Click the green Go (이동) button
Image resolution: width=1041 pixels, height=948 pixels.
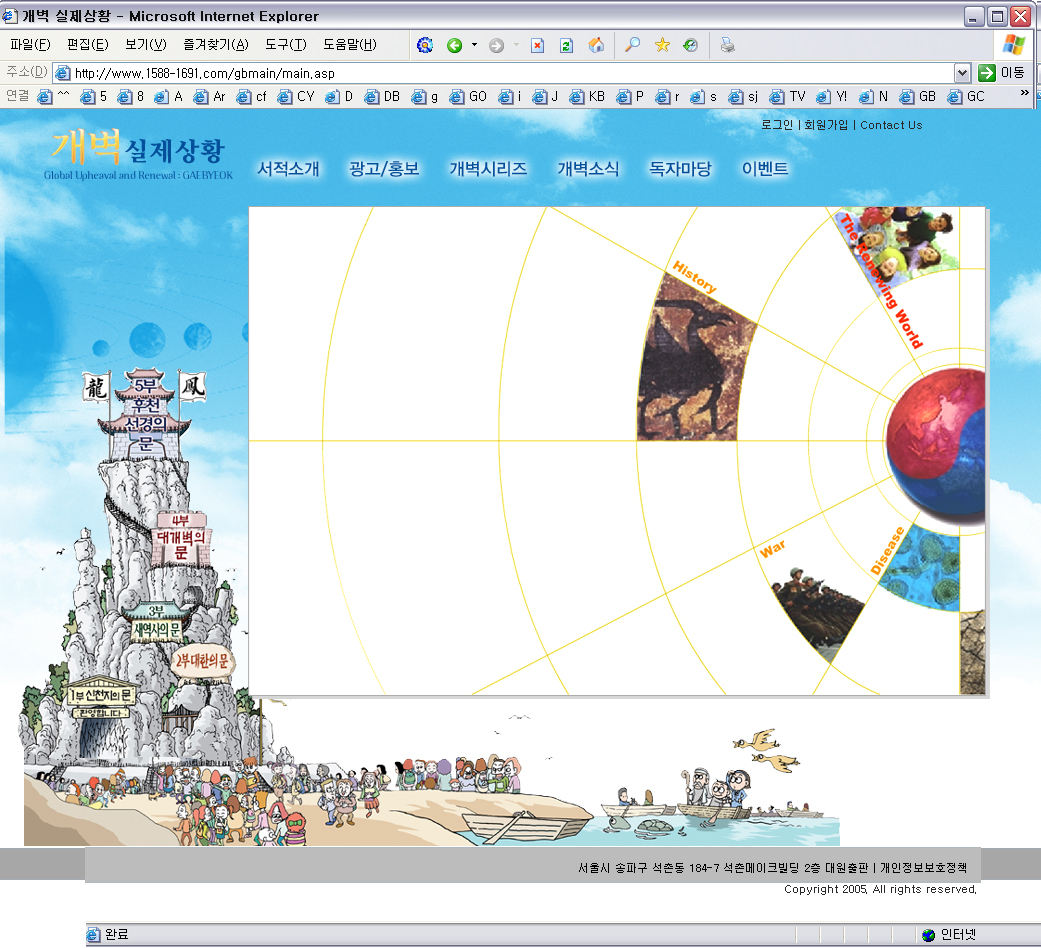(x=1001, y=72)
